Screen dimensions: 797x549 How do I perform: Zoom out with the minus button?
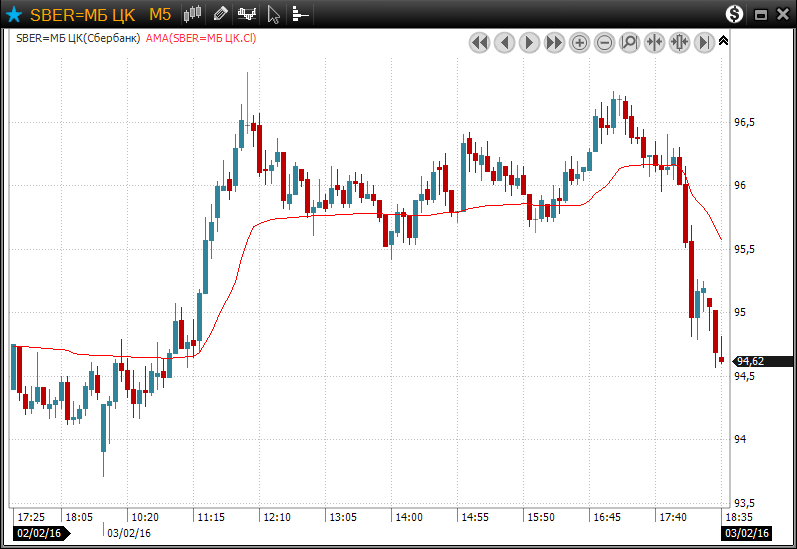tap(604, 42)
